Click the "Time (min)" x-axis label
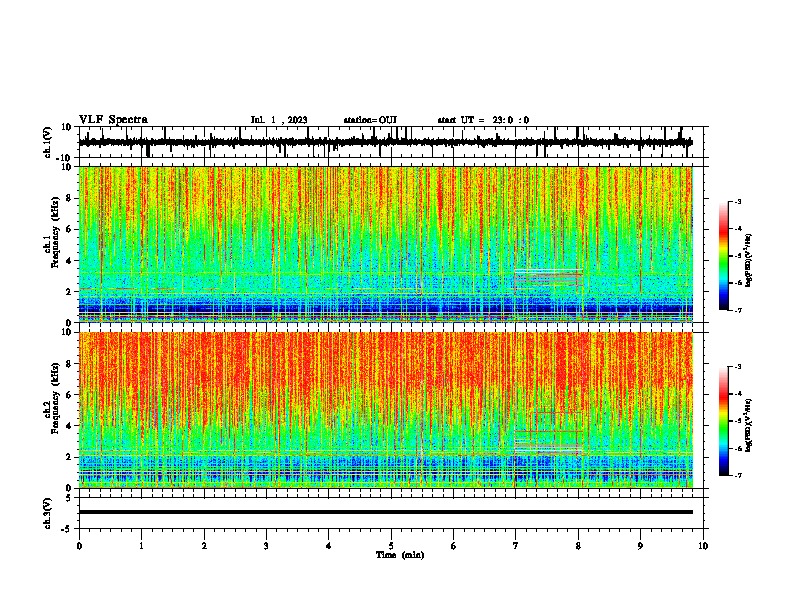 coord(400,555)
